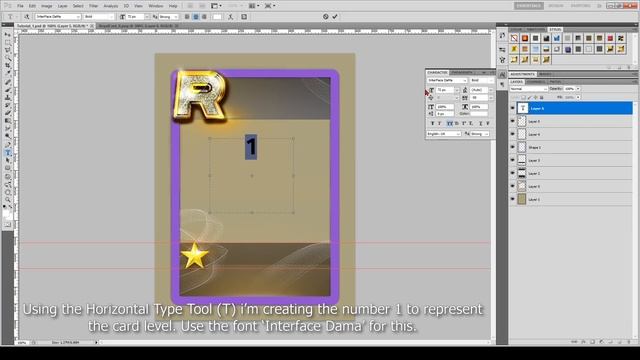Select the Zoom tool in the toolbox
Viewport: 640px width, 360px height.
point(8,200)
